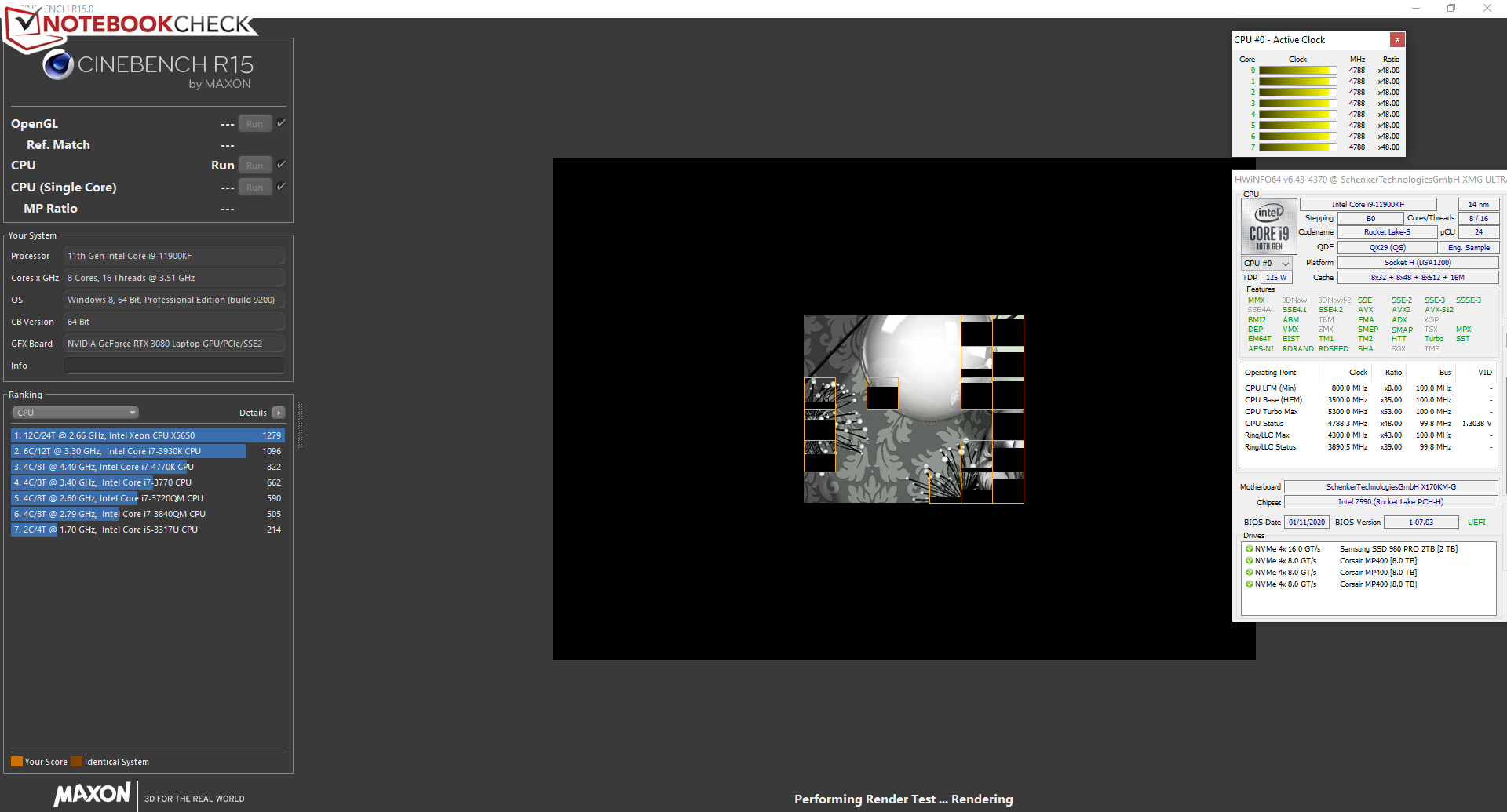Click green status icon of Samsung SSD drive
The width and height of the screenshot is (1507, 812).
[x=1250, y=549]
